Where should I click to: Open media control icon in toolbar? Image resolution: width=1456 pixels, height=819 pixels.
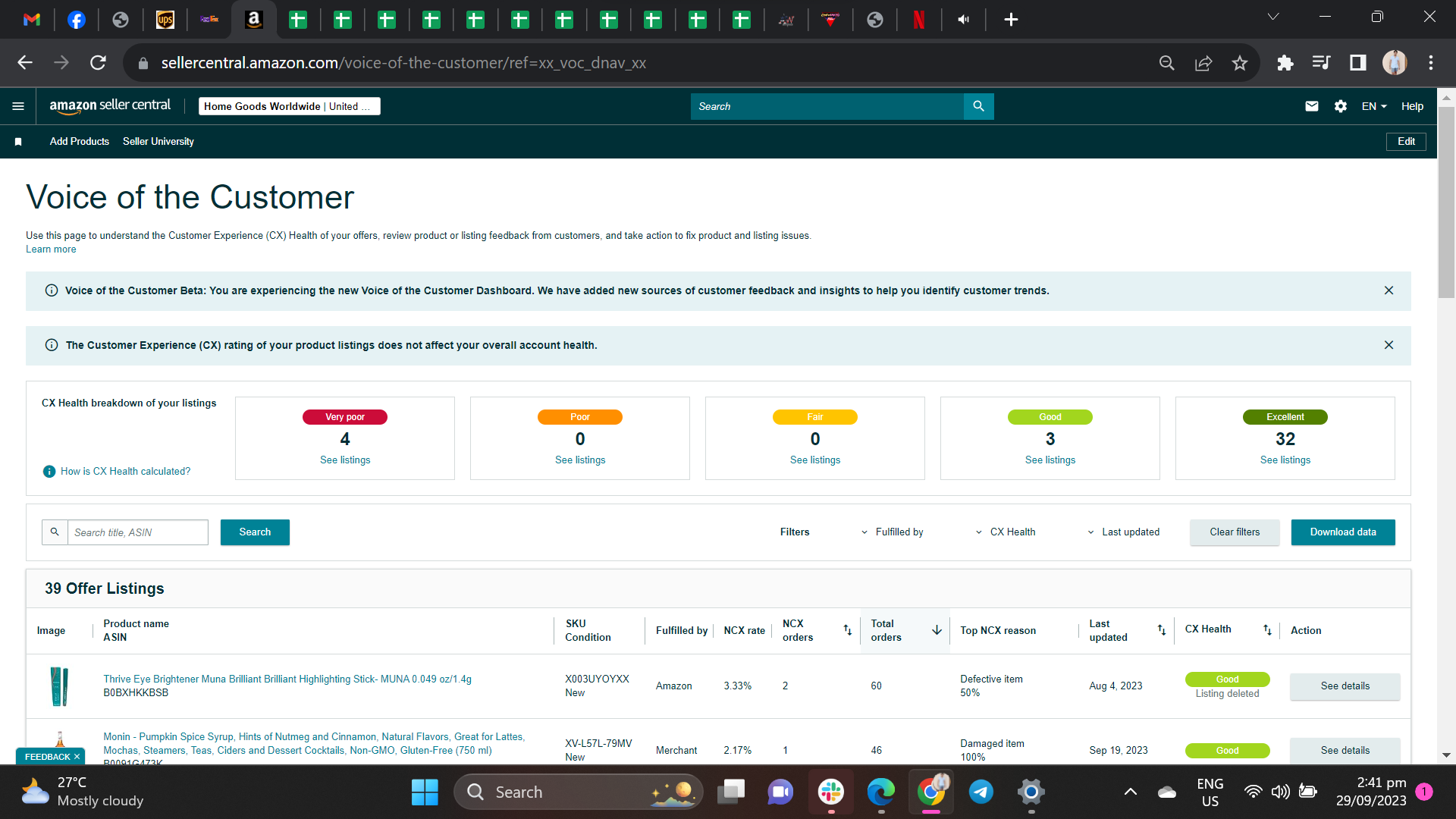[x=1321, y=63]
